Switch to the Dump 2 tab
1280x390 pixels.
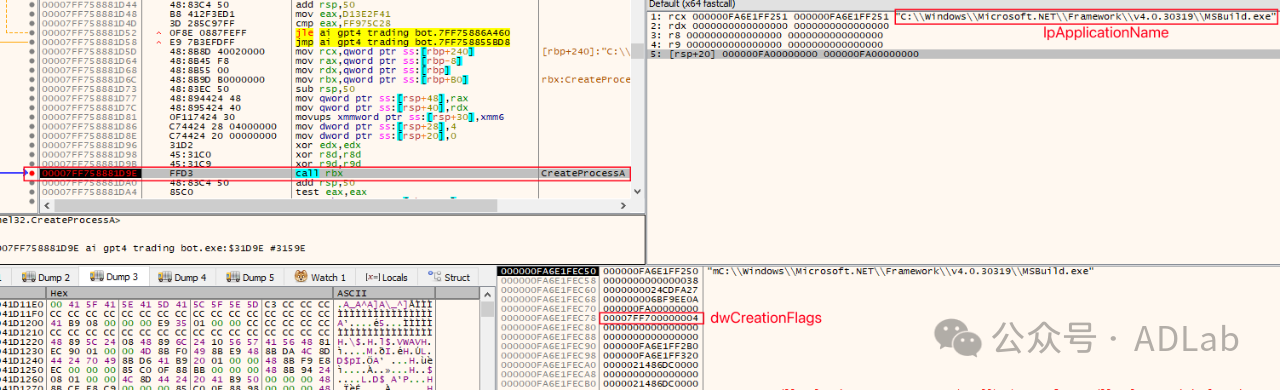point(47,277)
